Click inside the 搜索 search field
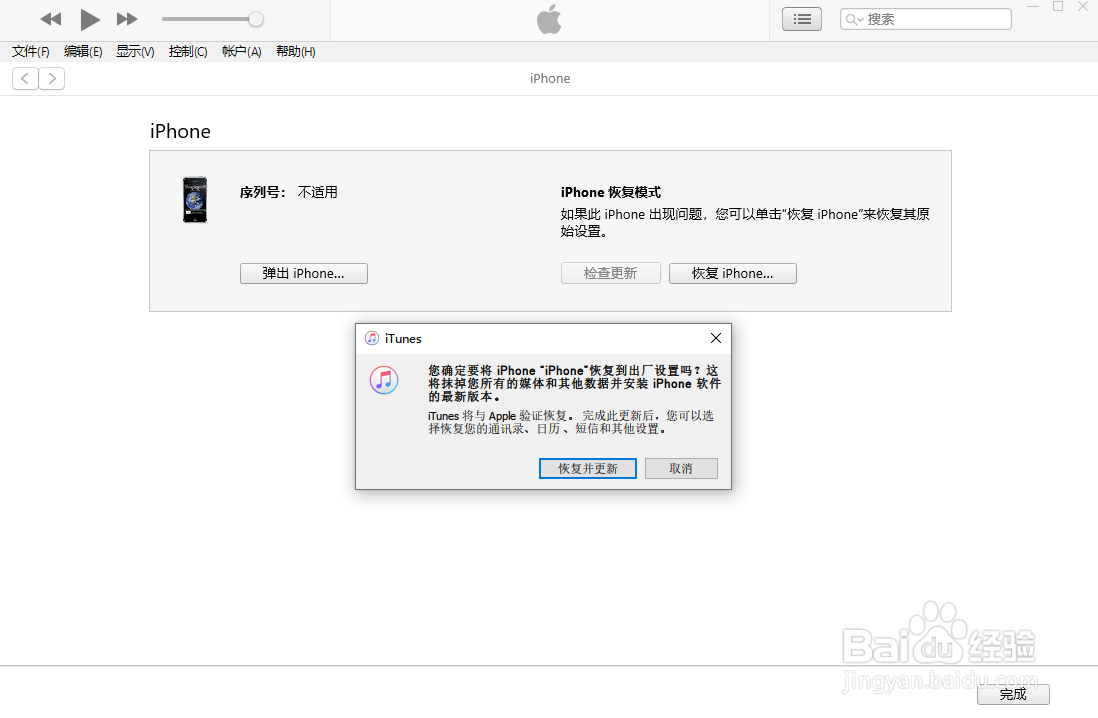The height and width of the screenshot is (718, 1098). pyautogui.click(x=930, y=18)
